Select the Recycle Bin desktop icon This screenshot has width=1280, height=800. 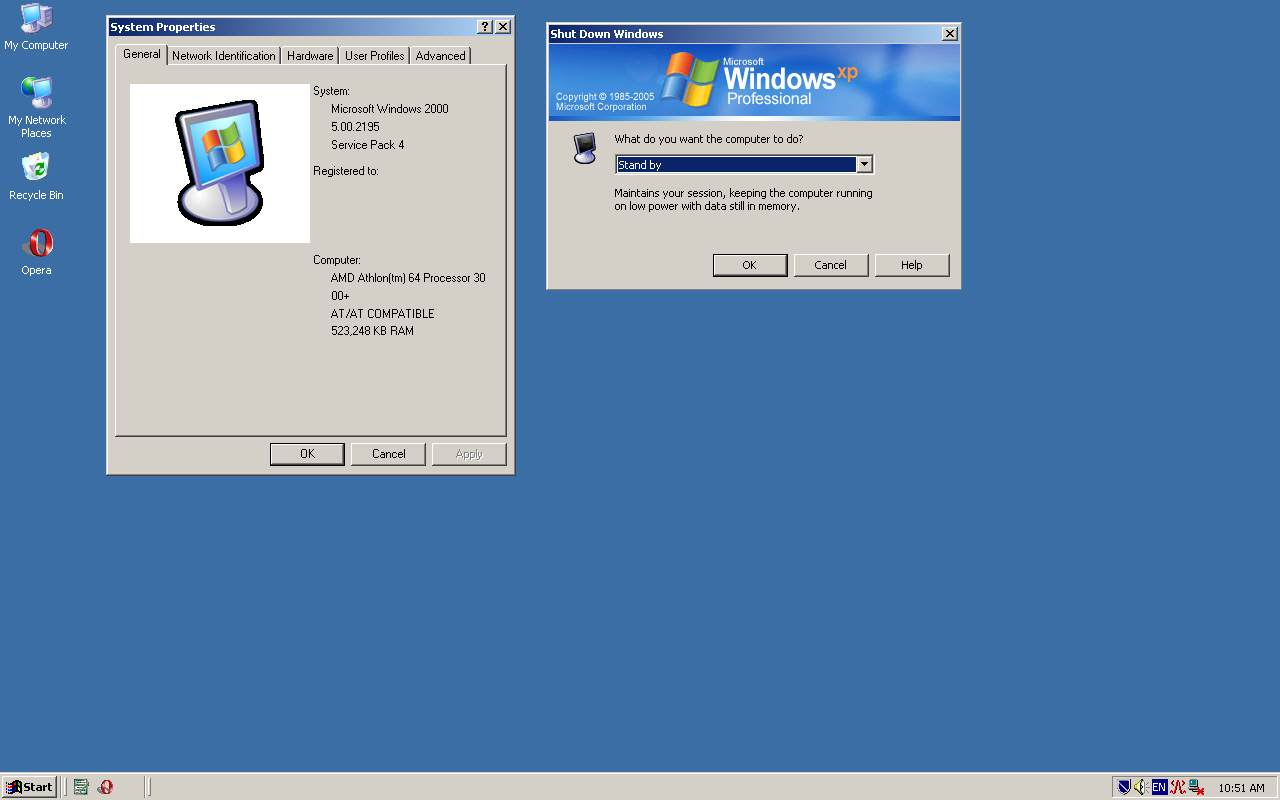click(36, 177)
